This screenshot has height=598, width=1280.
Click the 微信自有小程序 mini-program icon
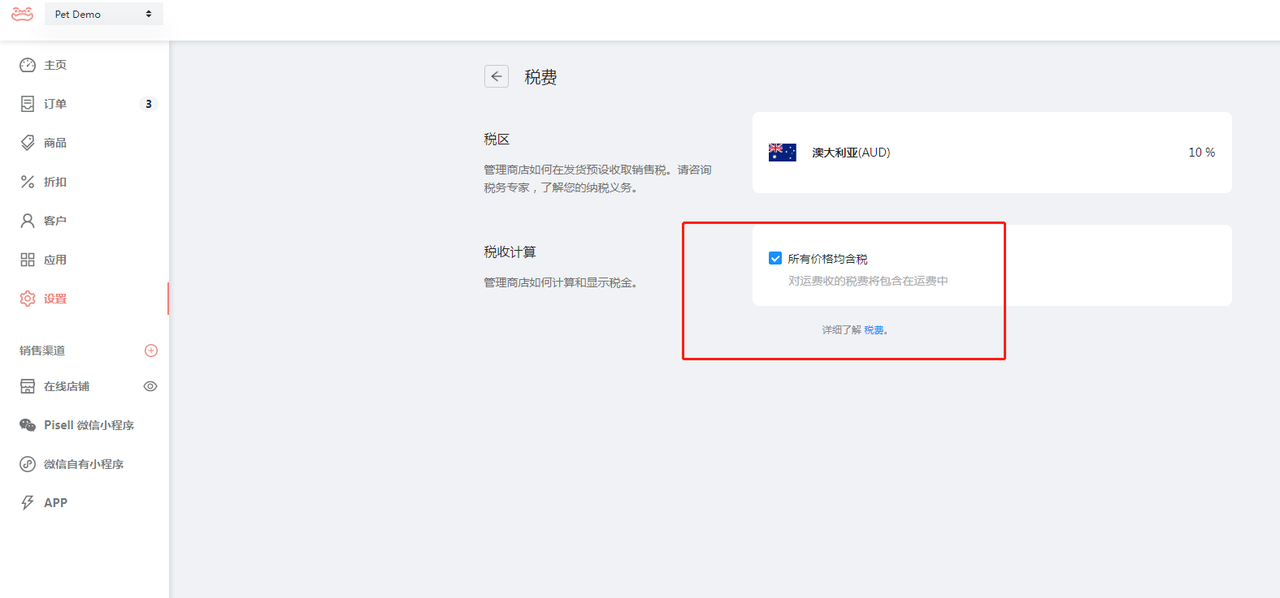(28, 464)
